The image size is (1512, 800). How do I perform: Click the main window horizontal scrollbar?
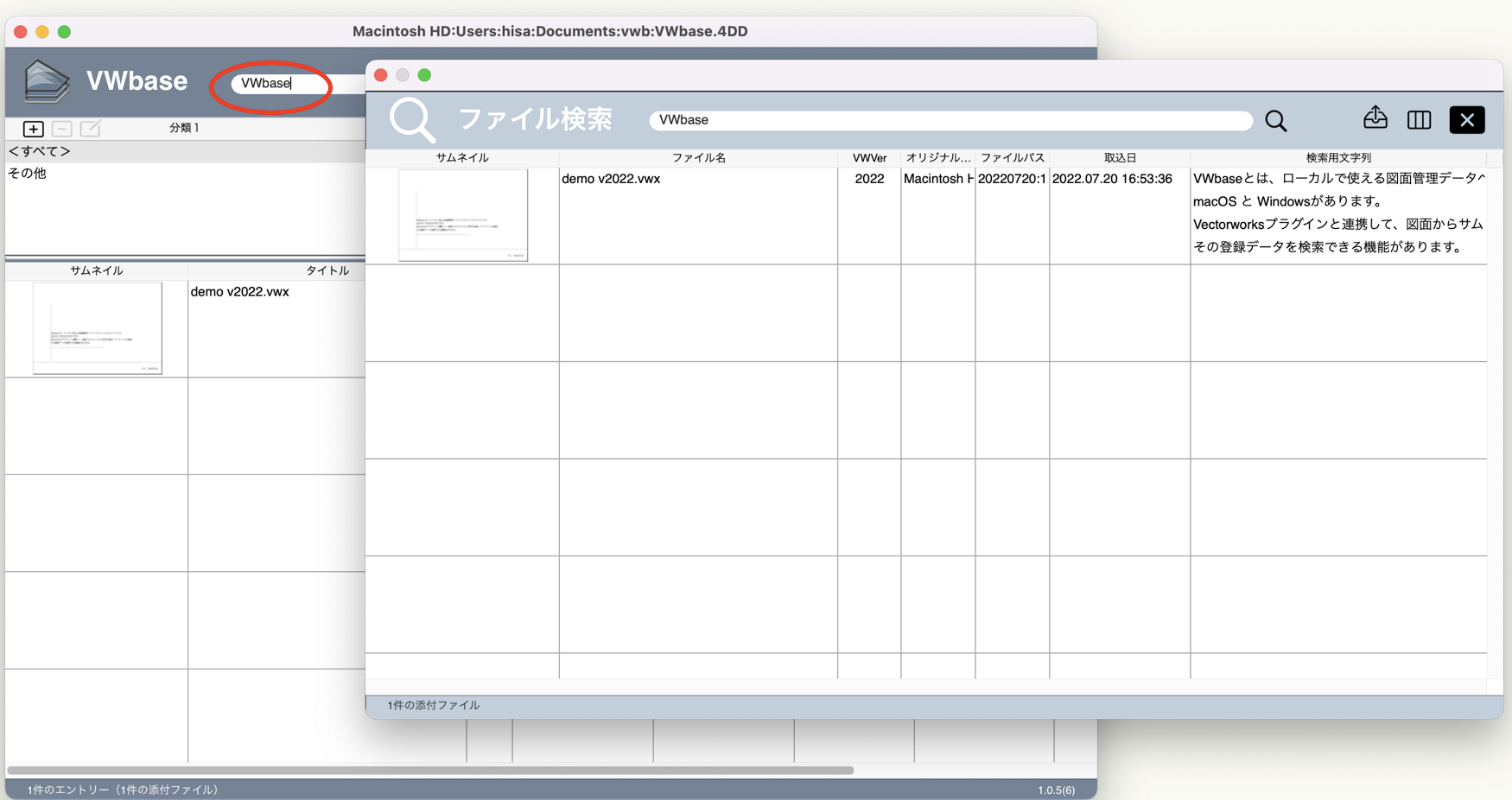pyautogui.click(x=430, y=770)
